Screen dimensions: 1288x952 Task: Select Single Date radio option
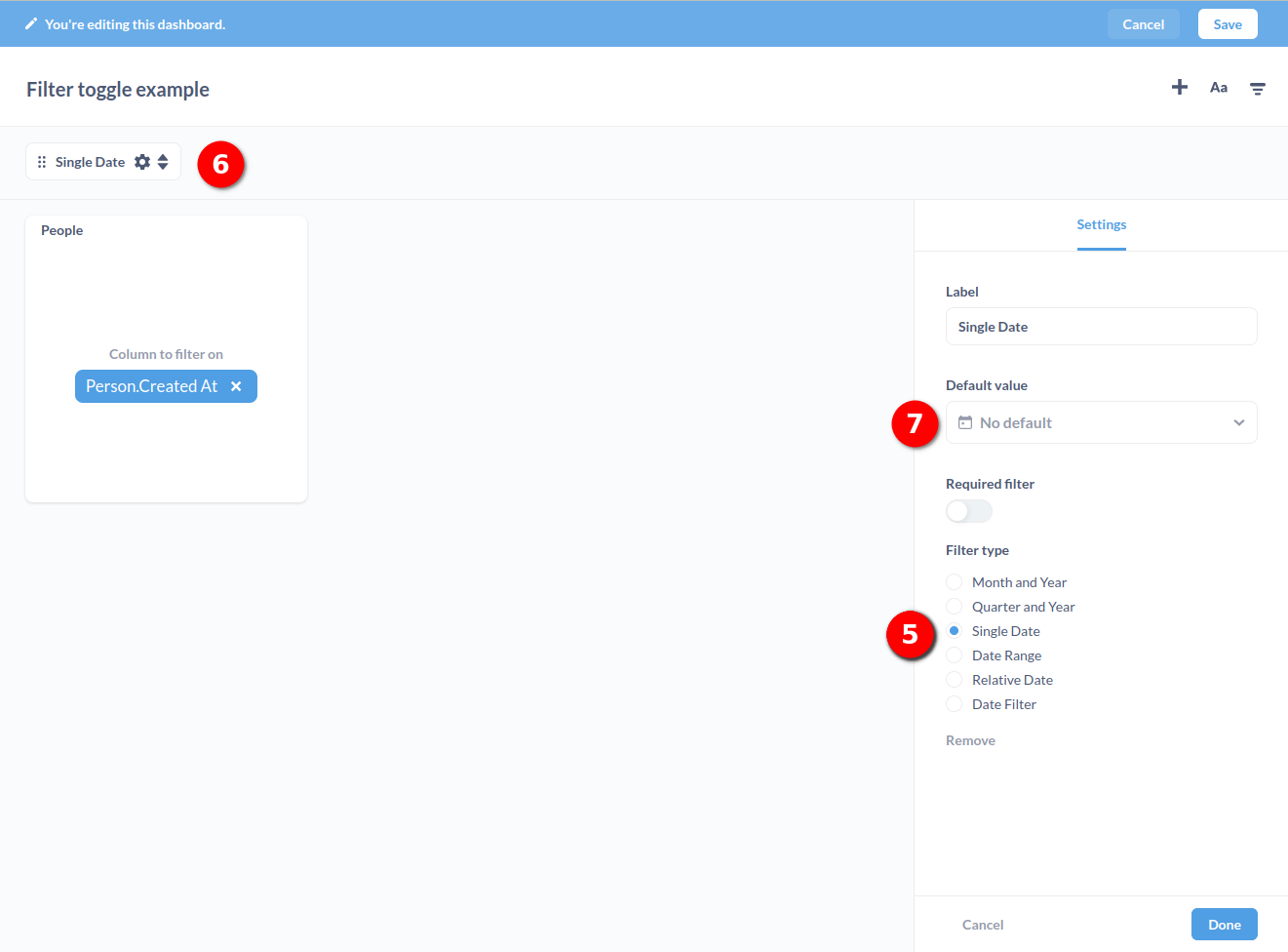[955, 631]
